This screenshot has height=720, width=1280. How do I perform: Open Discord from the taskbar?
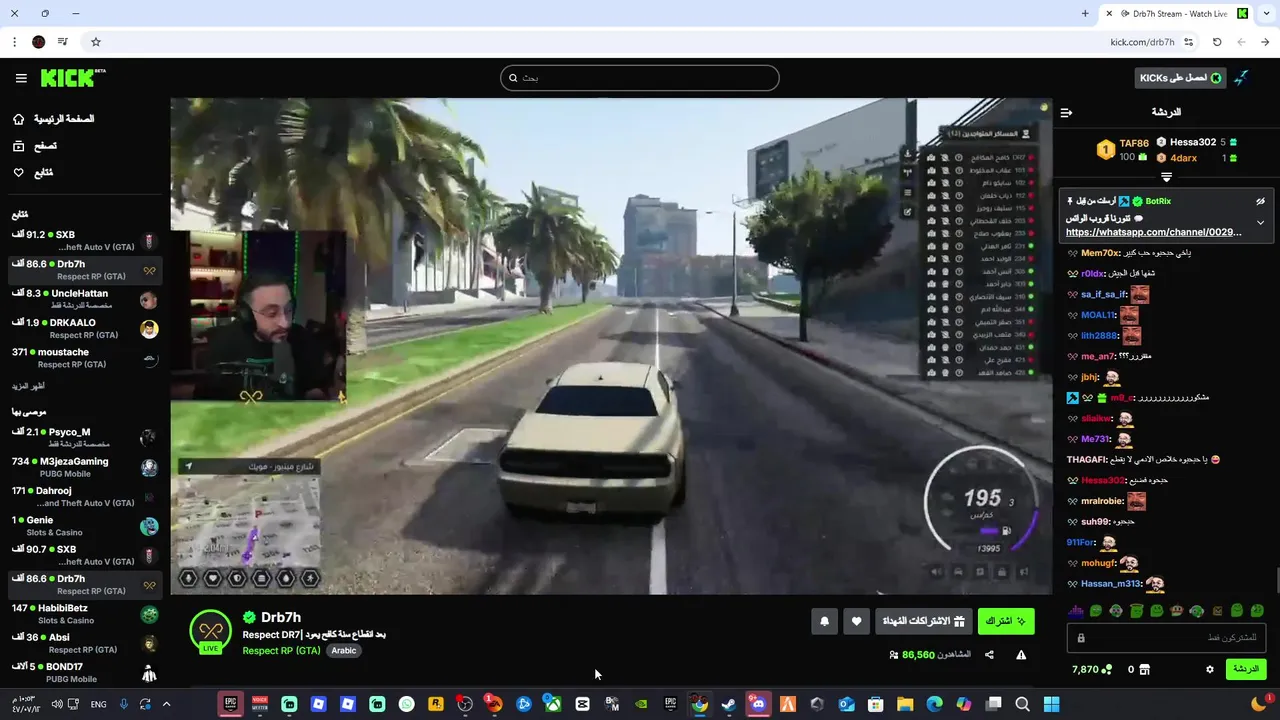pos(758,704)
